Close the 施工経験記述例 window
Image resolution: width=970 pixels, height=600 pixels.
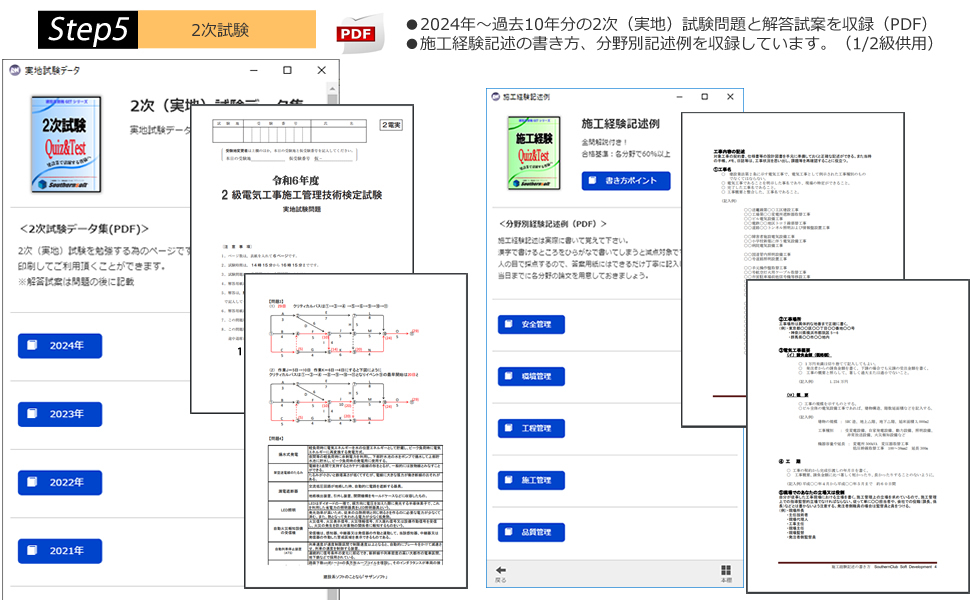click(730, 97)
